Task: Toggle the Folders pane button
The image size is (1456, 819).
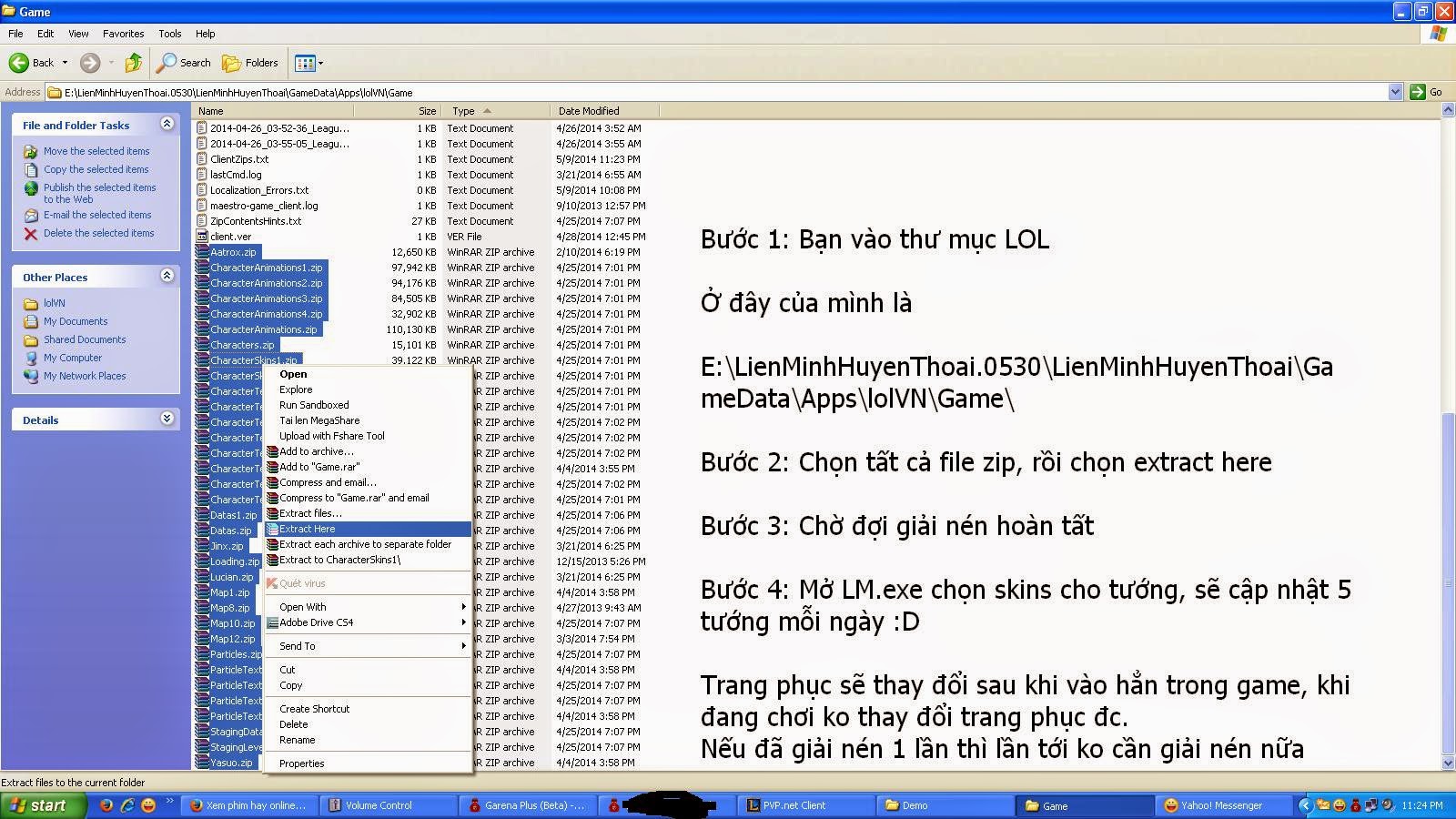Action: pos(251,63)
